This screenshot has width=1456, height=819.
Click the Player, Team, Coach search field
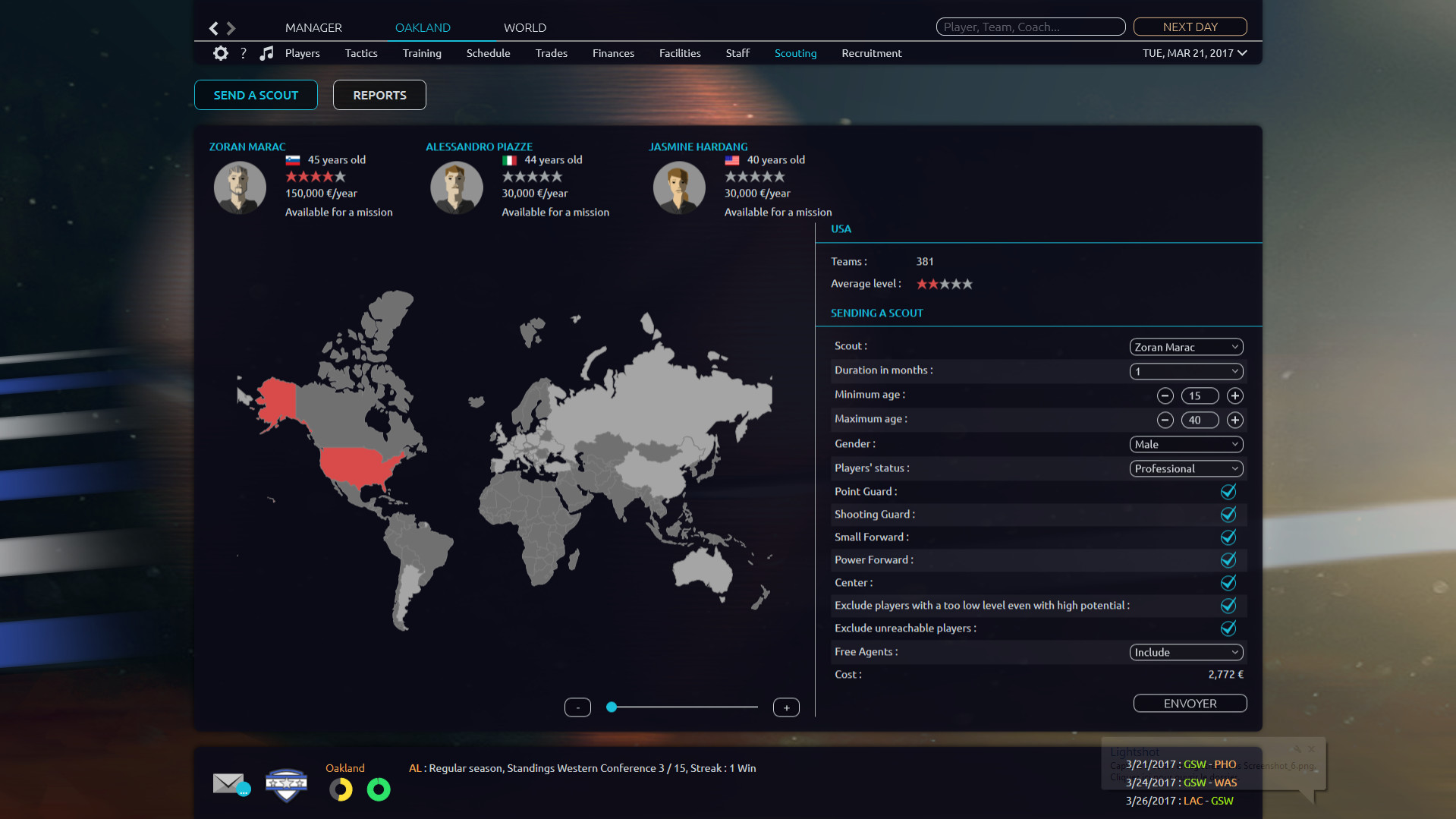click(1030, 27)
